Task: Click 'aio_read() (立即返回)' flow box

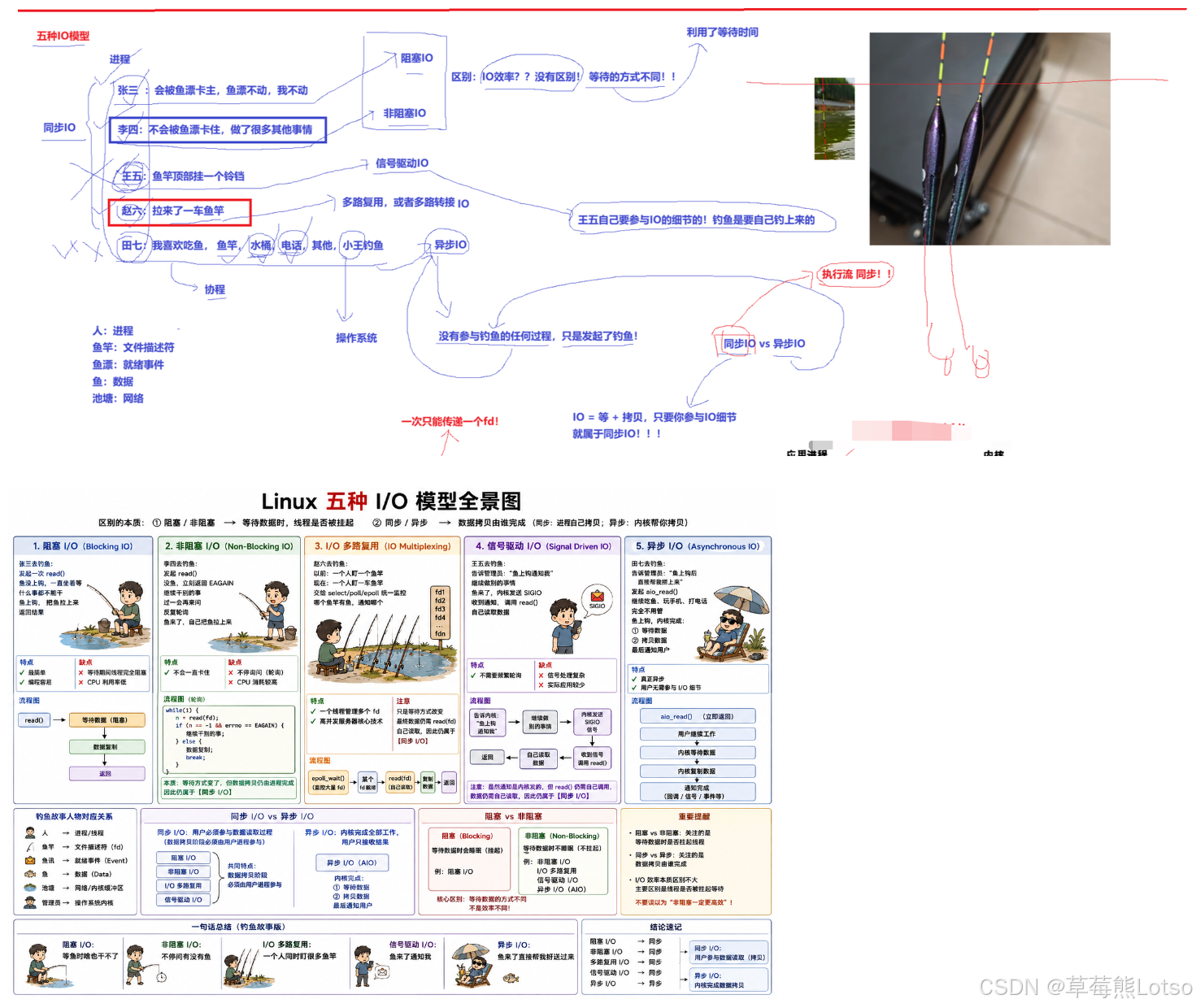Action: tap(697, 716)
